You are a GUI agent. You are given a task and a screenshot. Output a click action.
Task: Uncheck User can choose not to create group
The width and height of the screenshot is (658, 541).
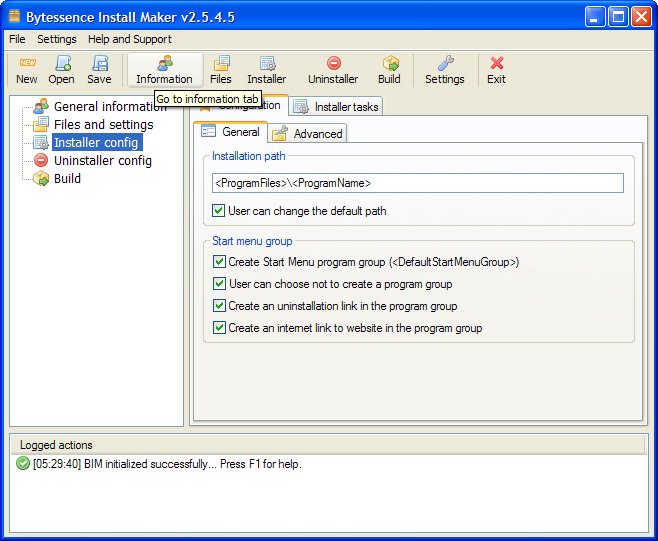click(219, 283)
